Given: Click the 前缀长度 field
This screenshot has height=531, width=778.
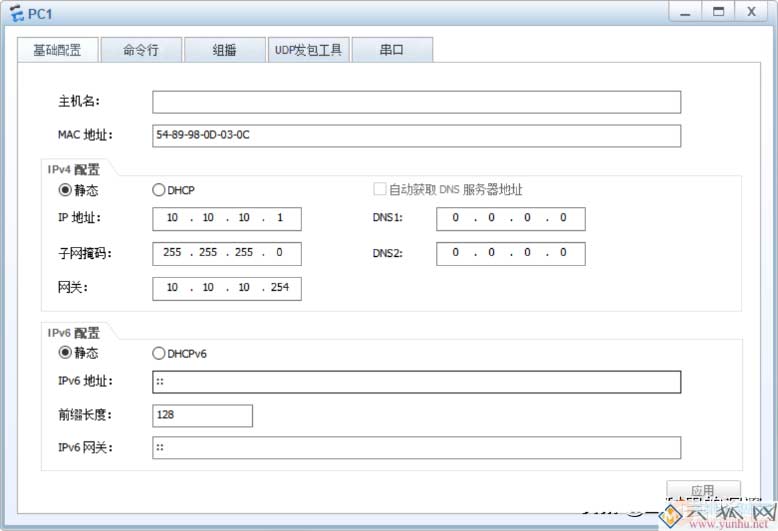Looking at the screenshot, I should (x=202, y=415).
